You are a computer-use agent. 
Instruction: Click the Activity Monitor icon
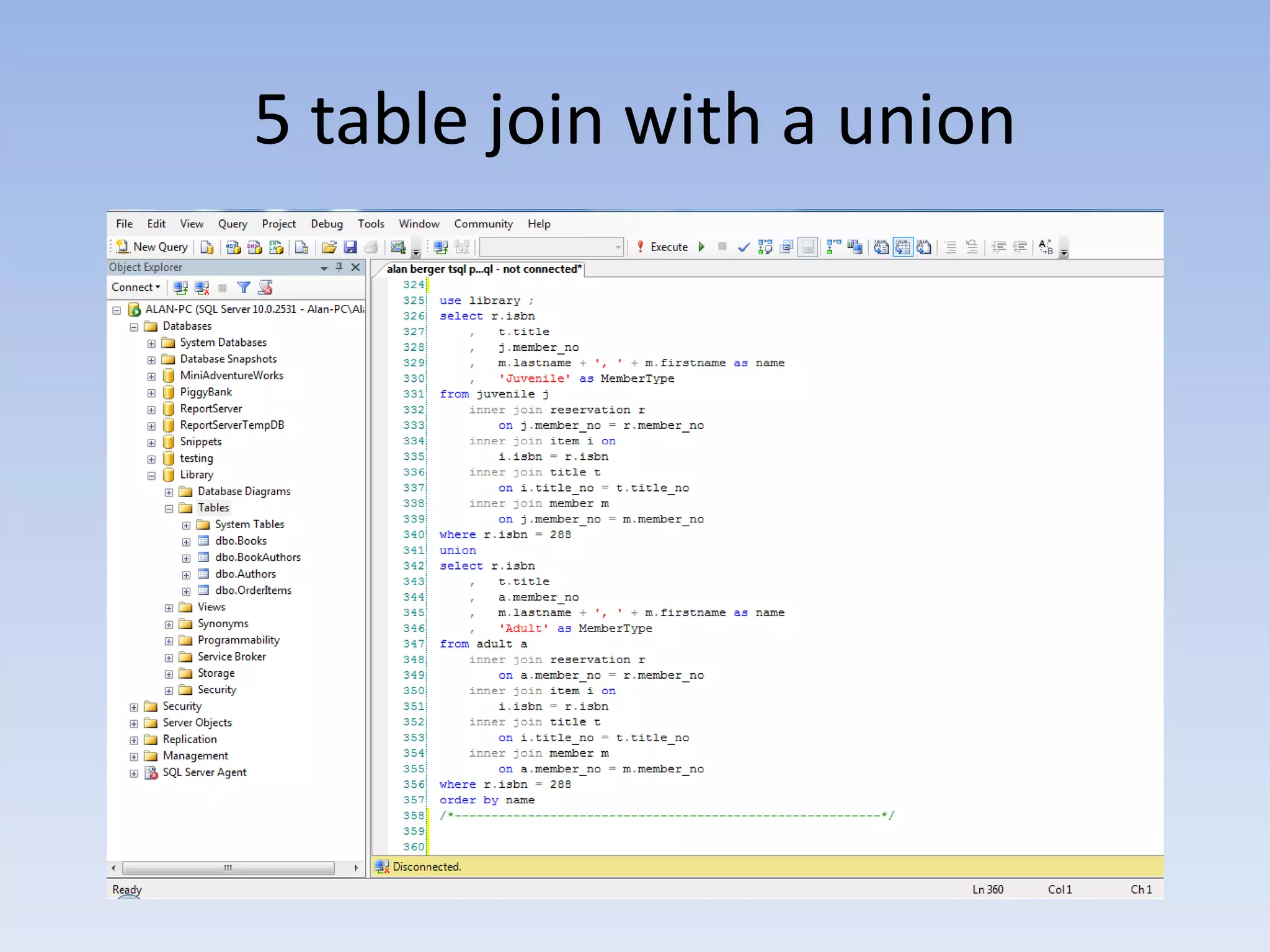point(398,247)
